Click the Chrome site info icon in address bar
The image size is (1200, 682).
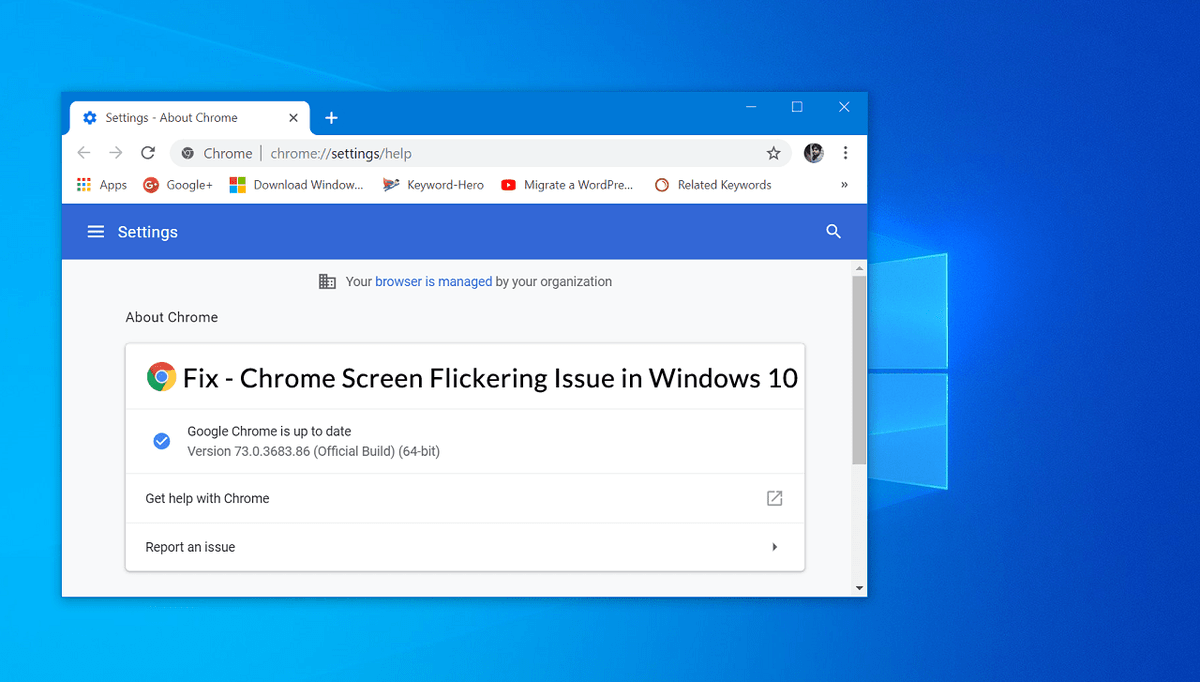(188, 153)
